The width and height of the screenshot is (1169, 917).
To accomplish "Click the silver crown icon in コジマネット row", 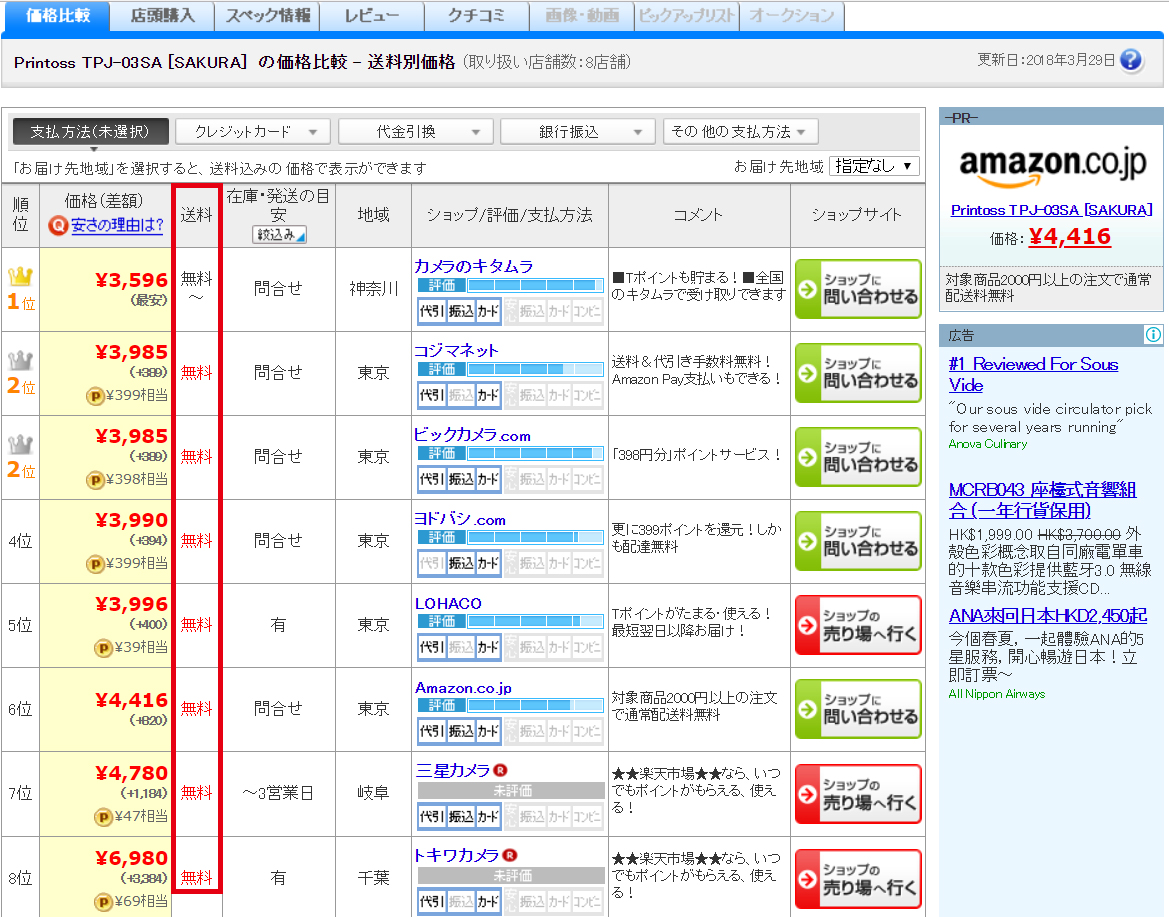I will click(x=21, y=361).
